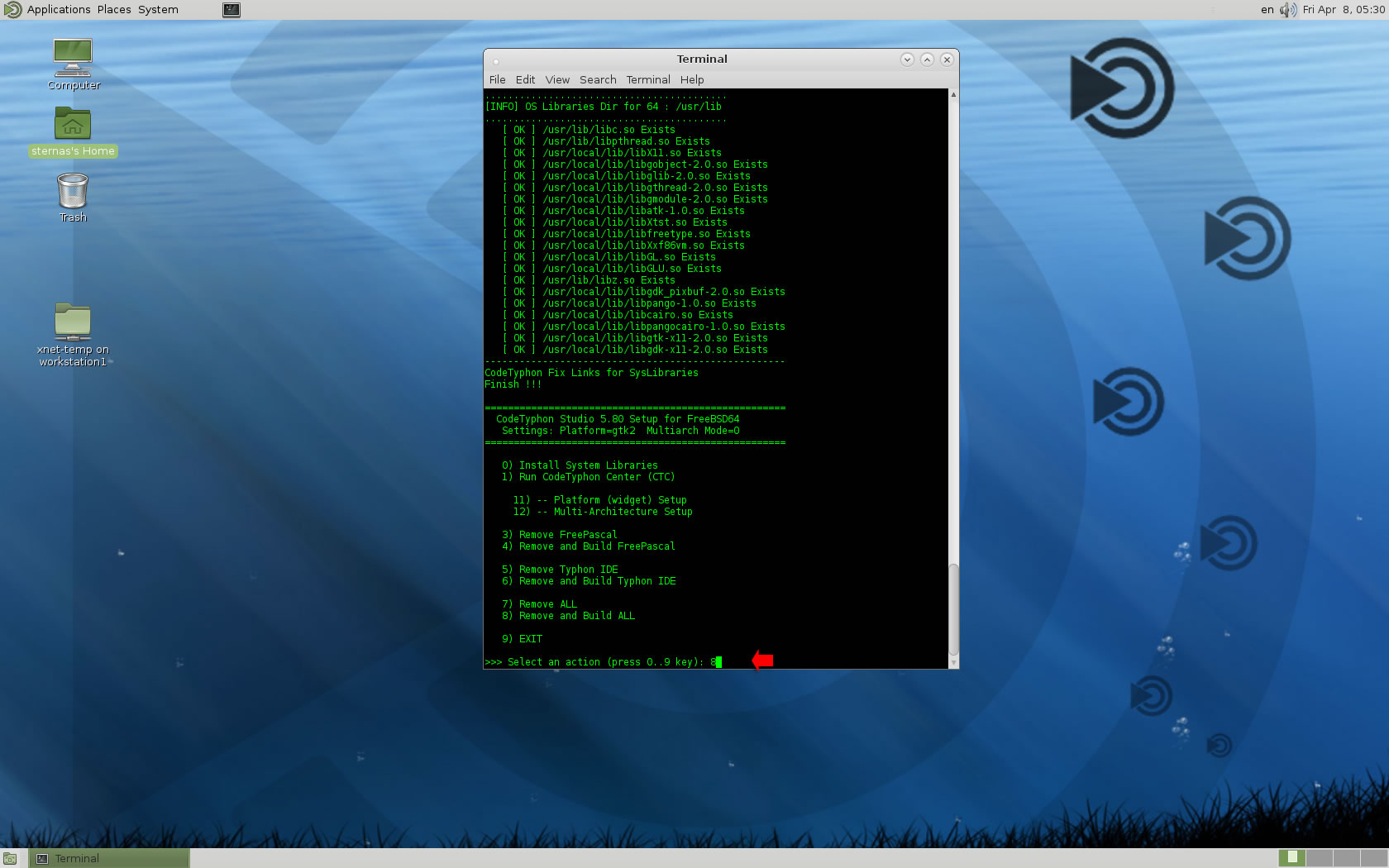Image resolution: width=1389 pixels, height=868 pixels.
Task: Open the System menu
Action: [x=158, y=10]
